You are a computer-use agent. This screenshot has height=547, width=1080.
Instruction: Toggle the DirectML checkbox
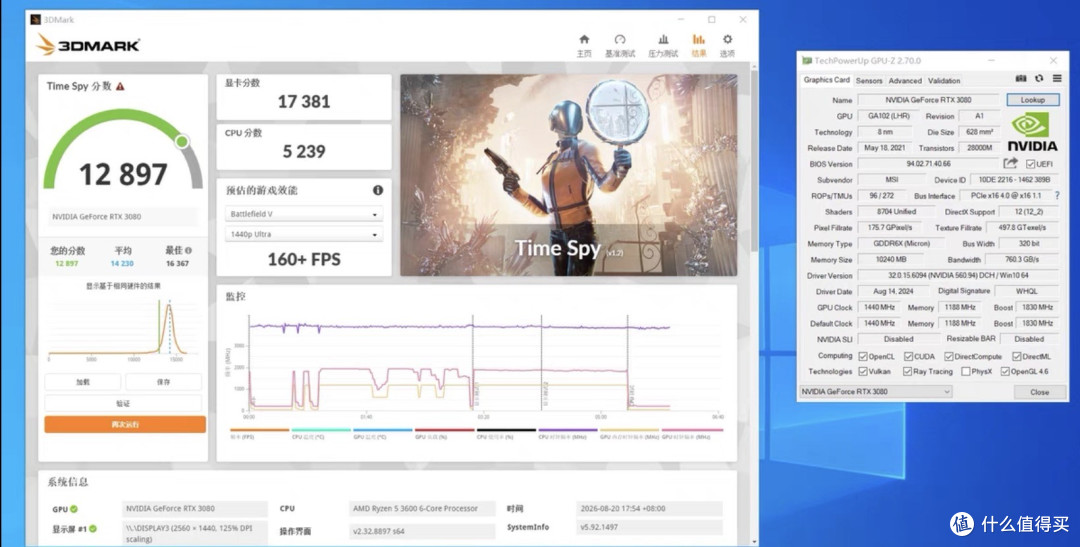coord(1017,356)
